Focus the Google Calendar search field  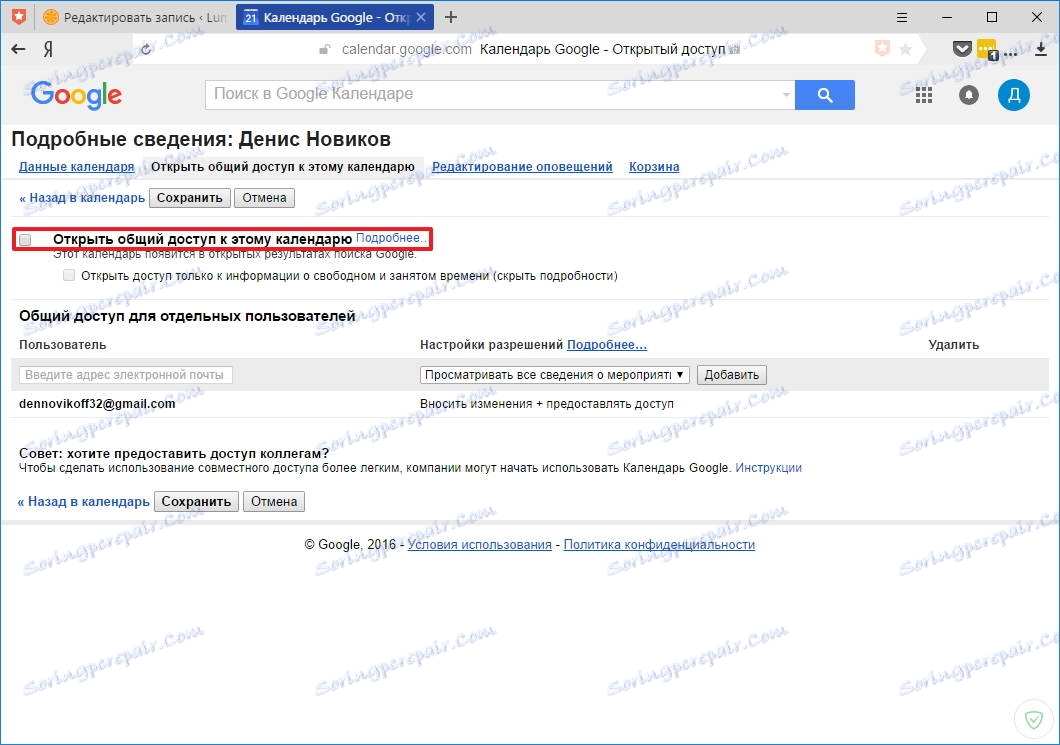point(500,95)
